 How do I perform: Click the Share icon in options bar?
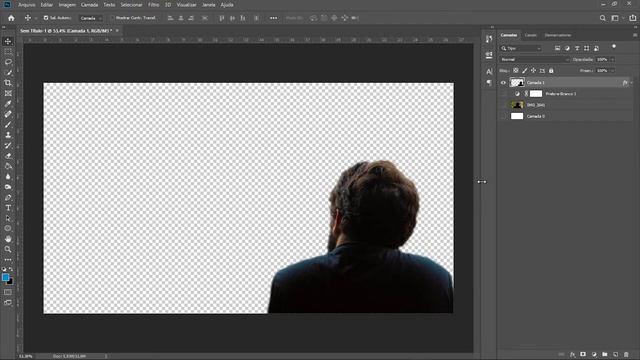(633, 18)
